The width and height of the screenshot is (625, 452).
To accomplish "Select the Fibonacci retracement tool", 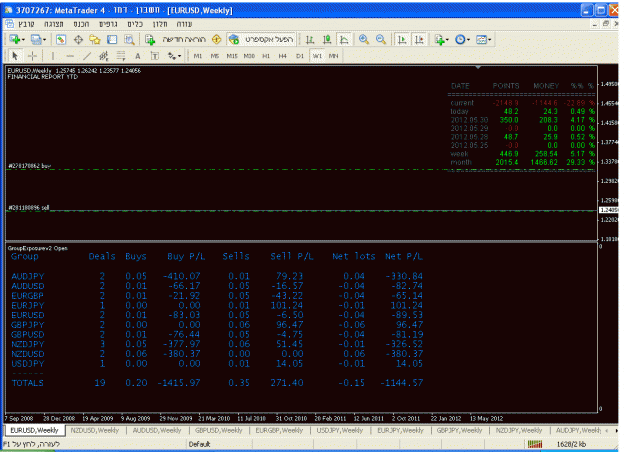I will click(x=121, y=56).
